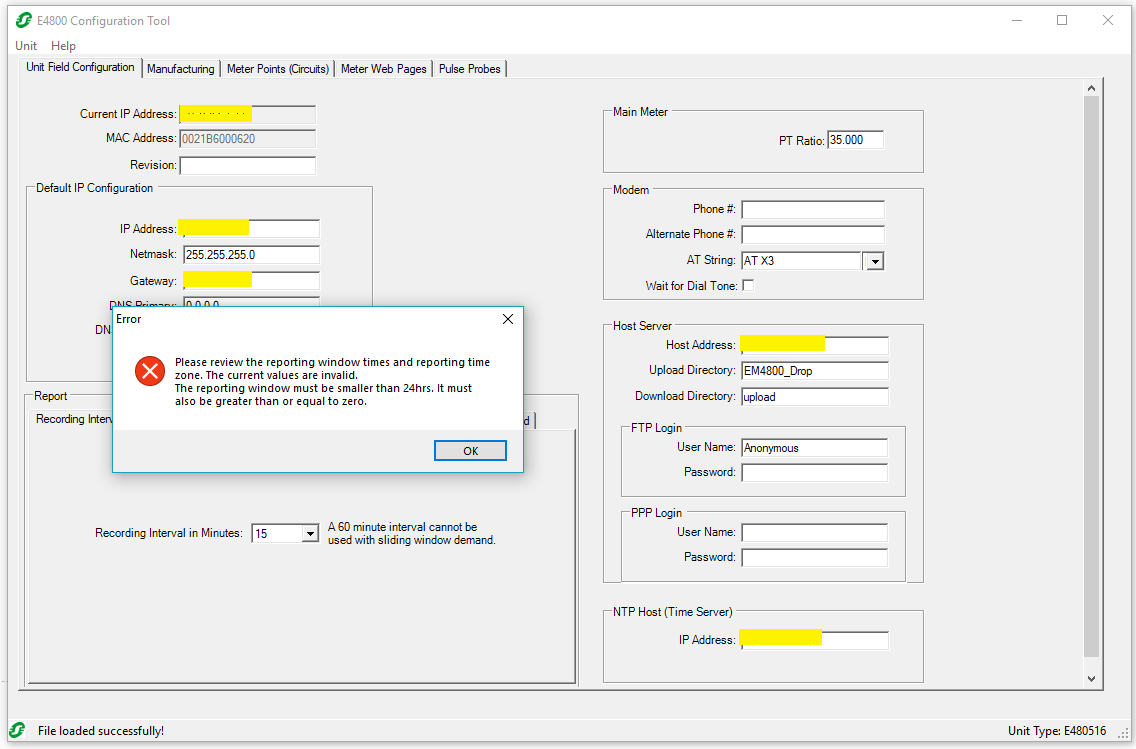Screen dimensions: 1136x749
Task: Click the MAC Address field
Action: click(x=248, y=139)
